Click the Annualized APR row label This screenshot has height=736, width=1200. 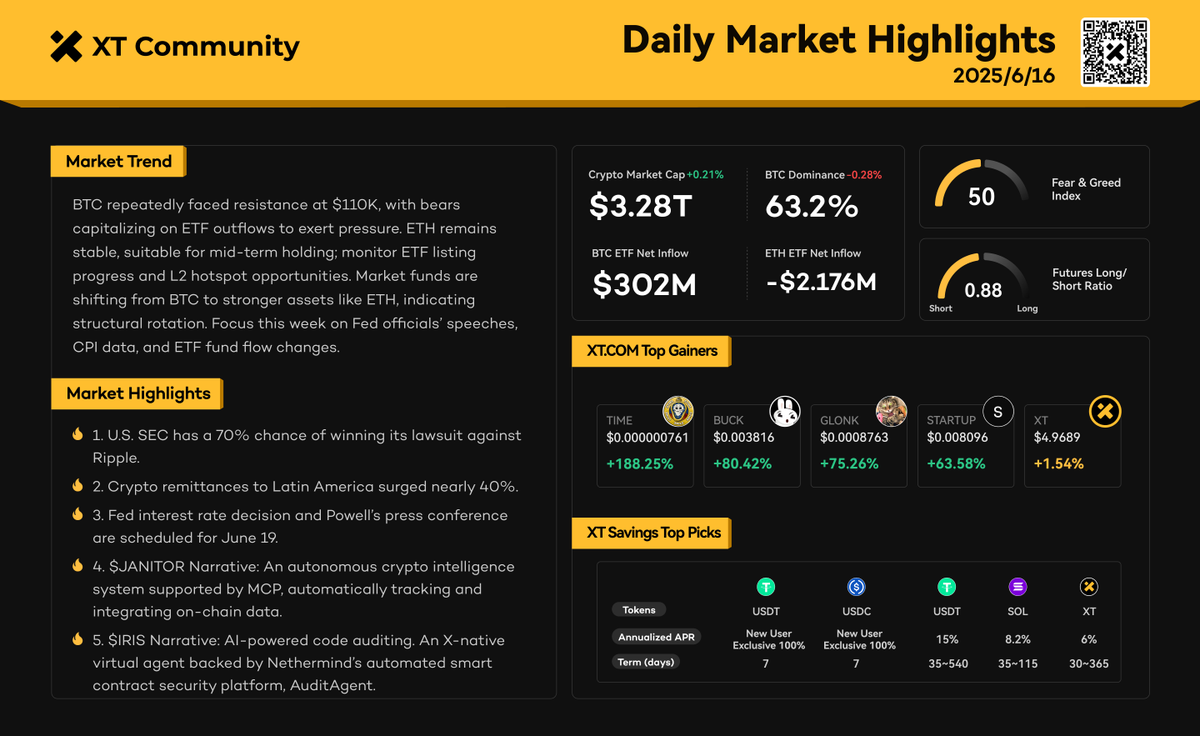click(657, 637)
